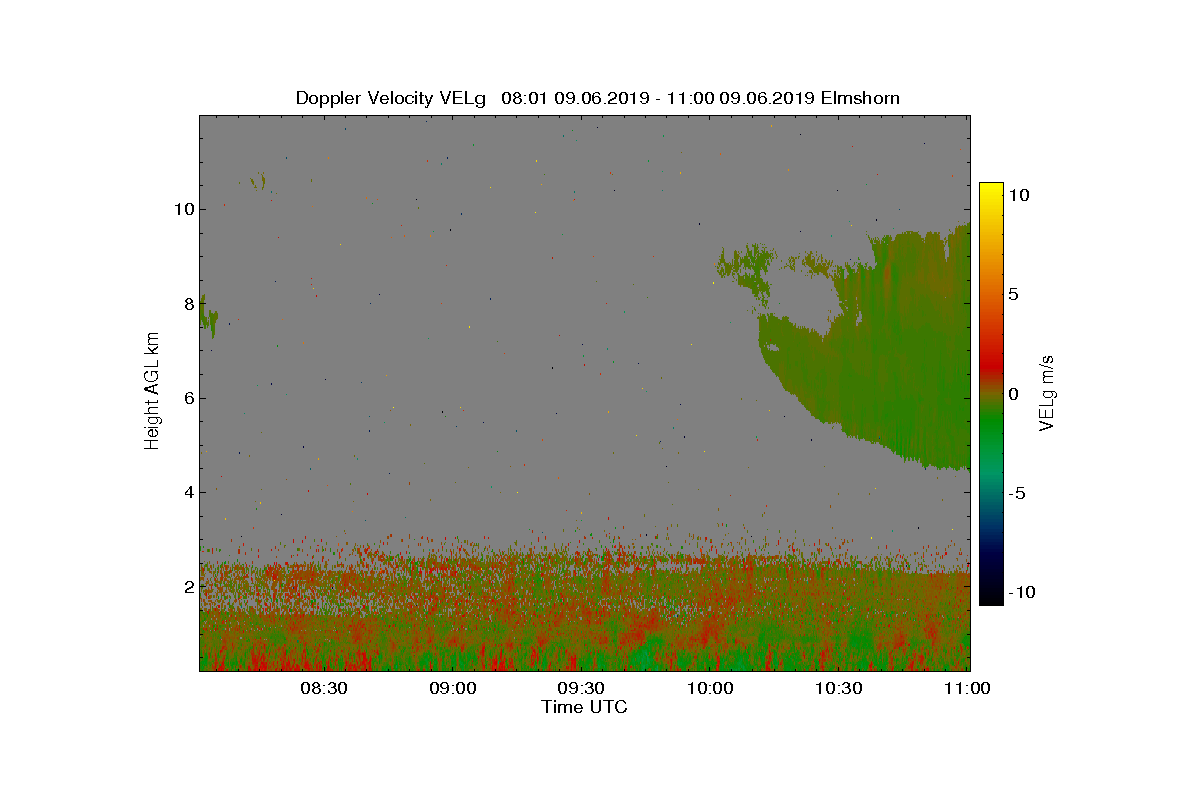Viewport: 1200px width, 800px height.
Task: Click the 10:00 time tick label
Action: coord(710,688)
